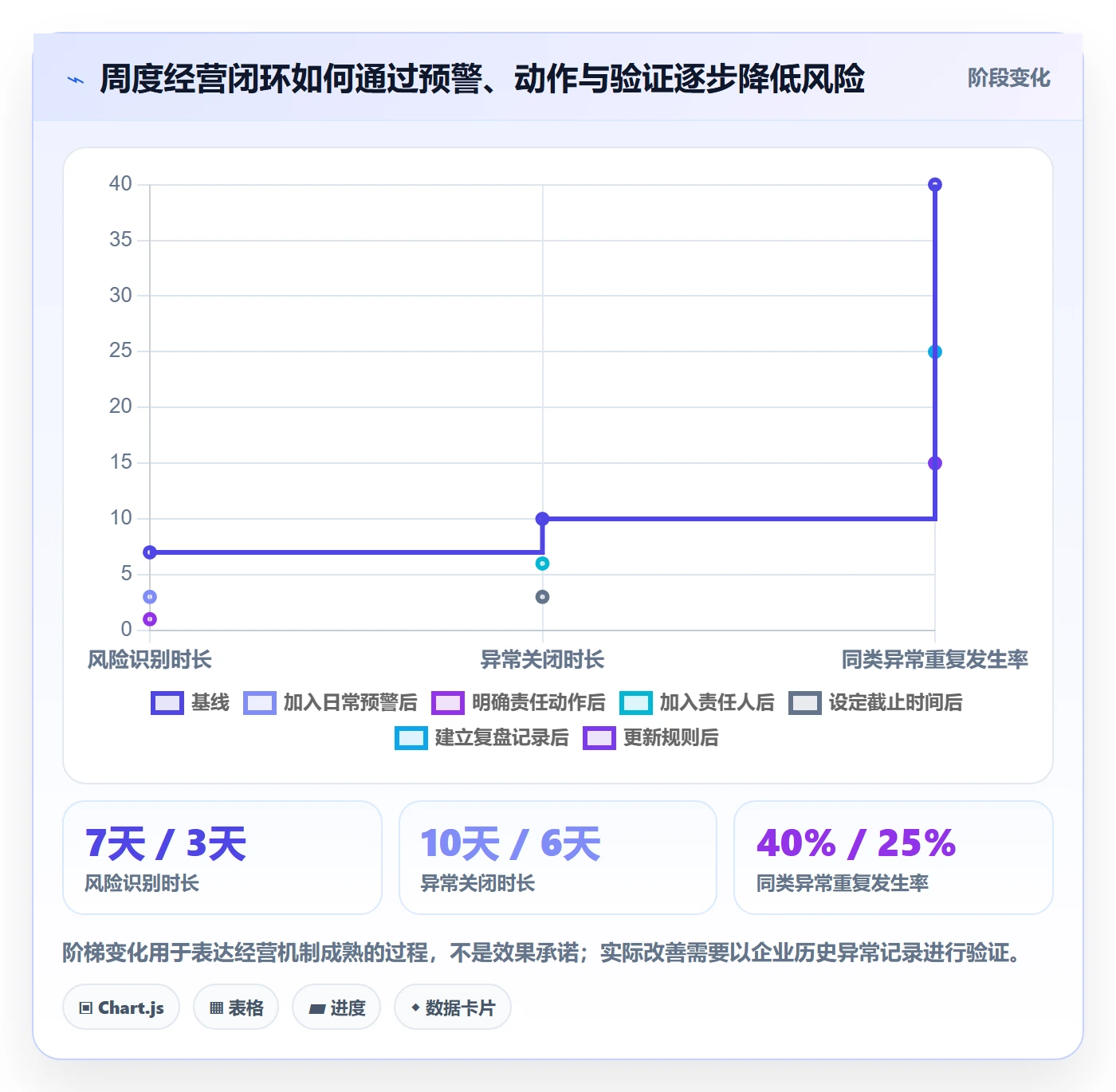
Task: Open the 40% / 25% 同类异常重复发生率 card
Action: point(894,858)
